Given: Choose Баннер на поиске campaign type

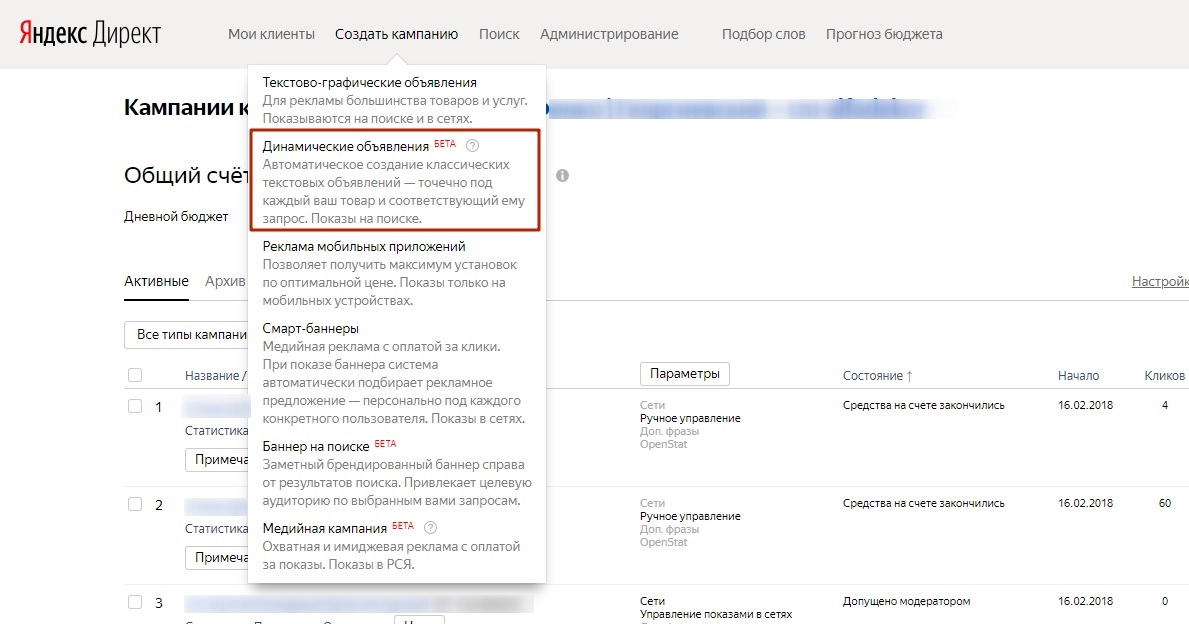Looking at the screenshot, I should [315, 447].
